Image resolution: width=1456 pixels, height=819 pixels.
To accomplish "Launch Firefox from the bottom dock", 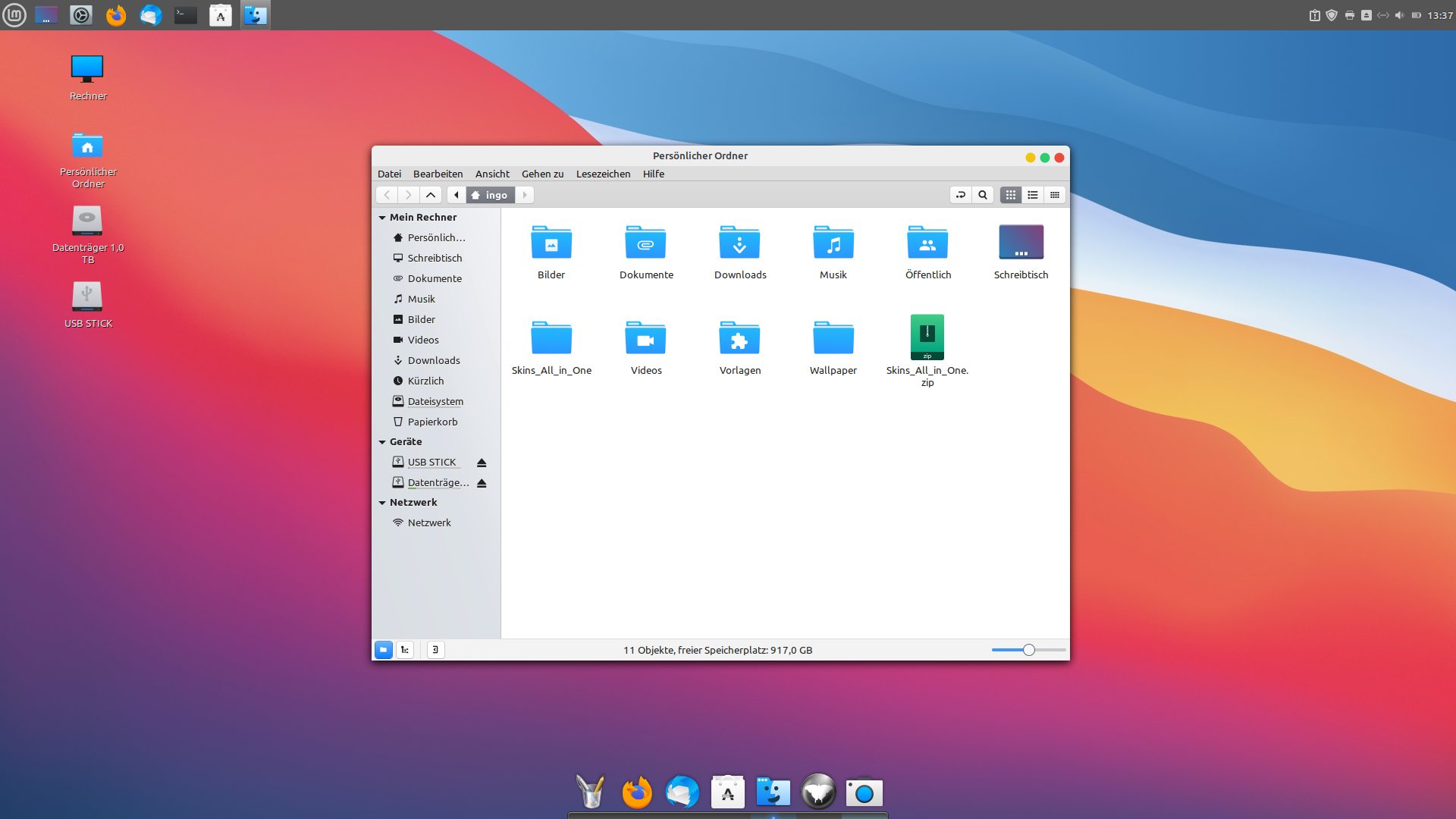I will coord(637,792).
